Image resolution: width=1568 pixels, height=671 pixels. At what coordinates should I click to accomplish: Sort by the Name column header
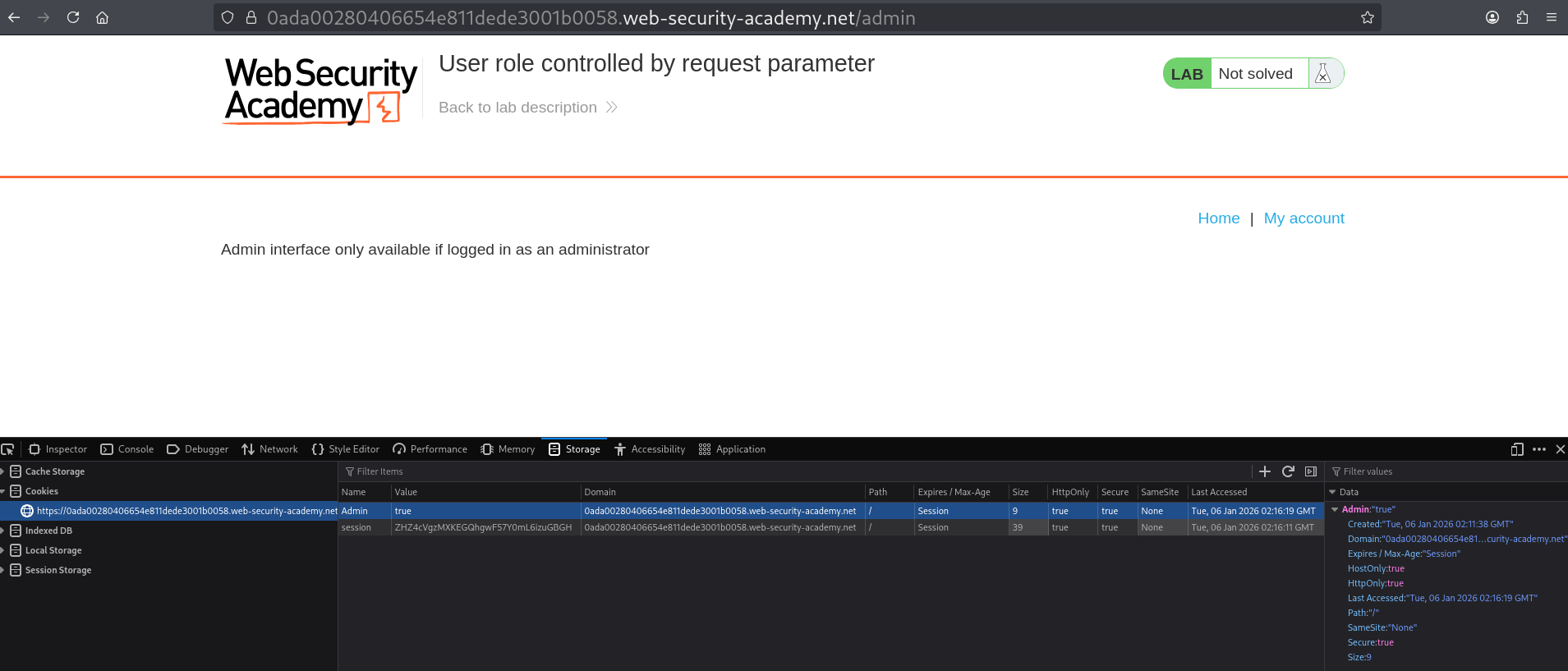[x=365, y=492]
